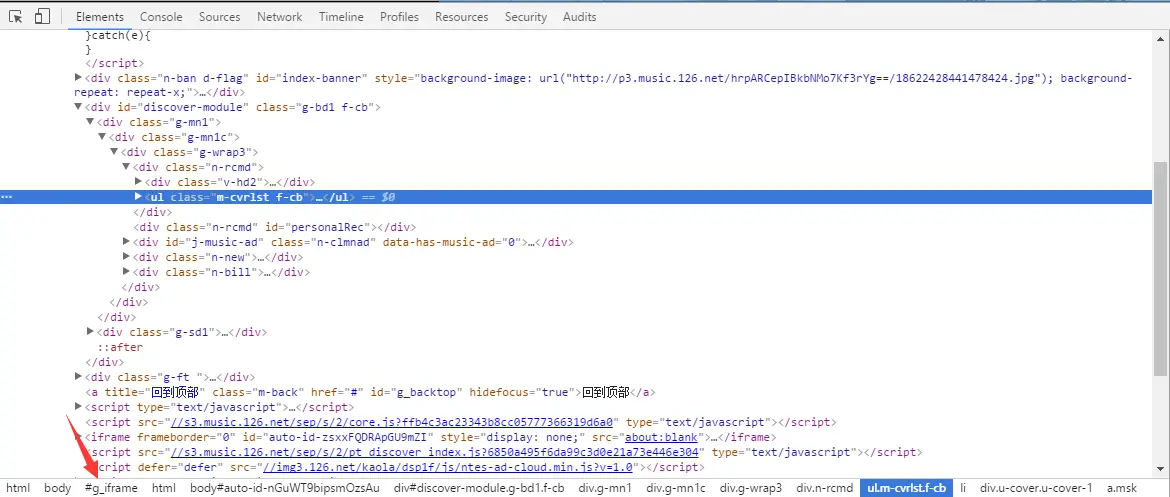Viewport: 1170px width, 497px height.
Task: Collapse the g-wrap3 div node
Action: pos(114,152)
